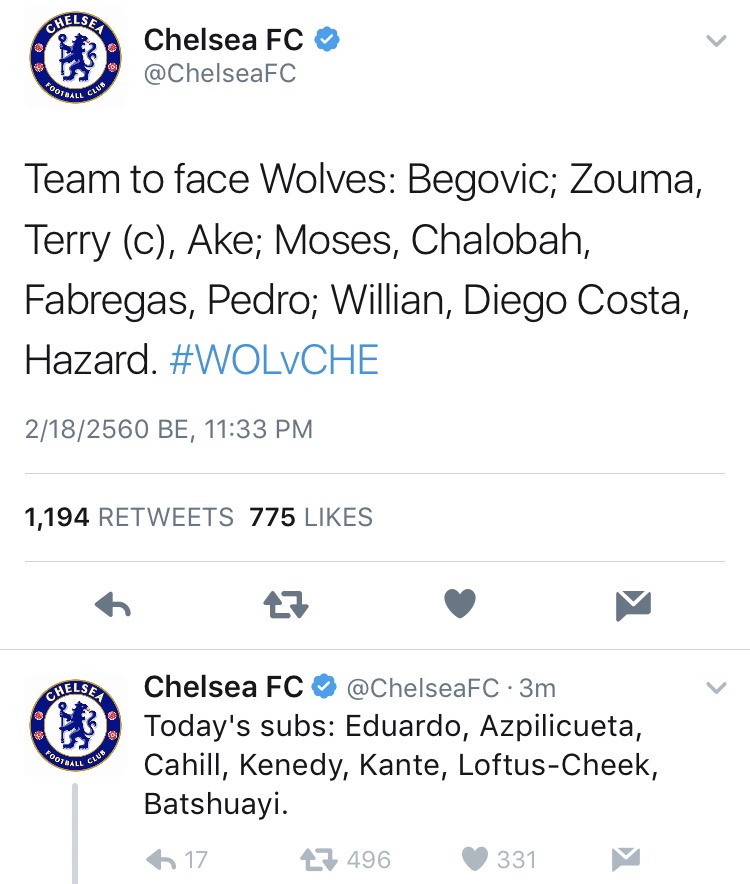This screenshot has width=750, height=884.
Task: Like the Today's subs tweet
Action: click(x=477, y=859)
